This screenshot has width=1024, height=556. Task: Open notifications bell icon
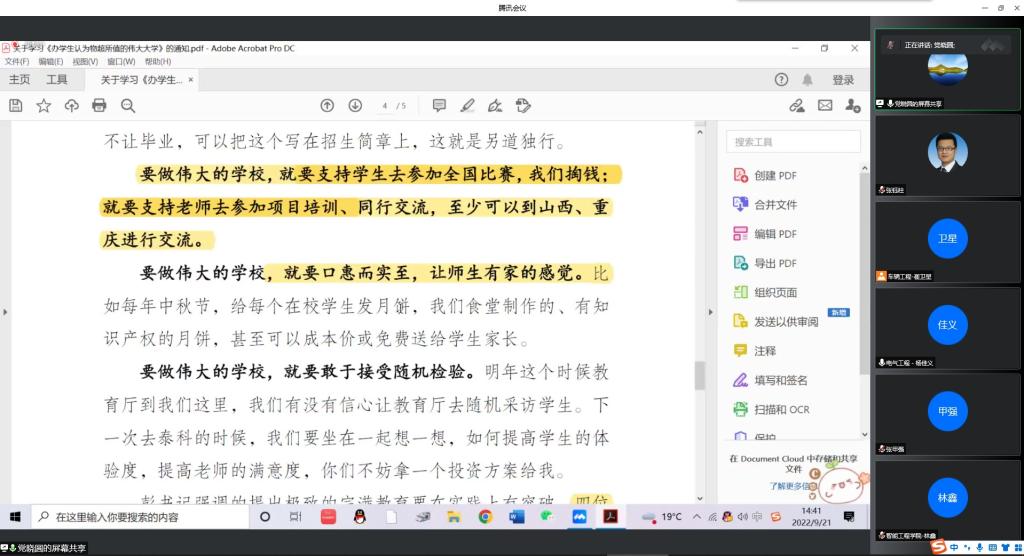pos(807,80)
